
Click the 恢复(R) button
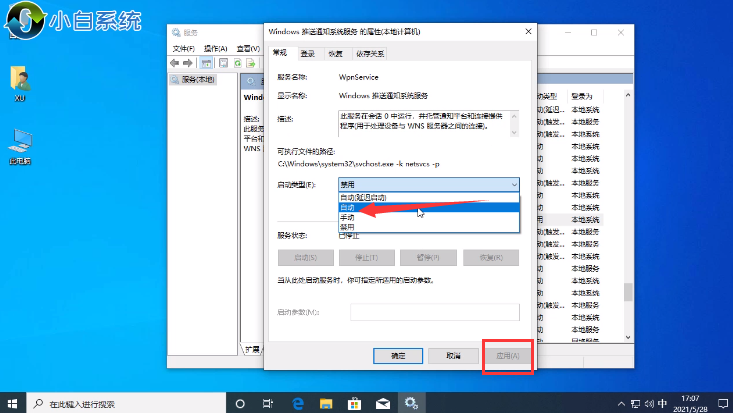click(491, 258)
